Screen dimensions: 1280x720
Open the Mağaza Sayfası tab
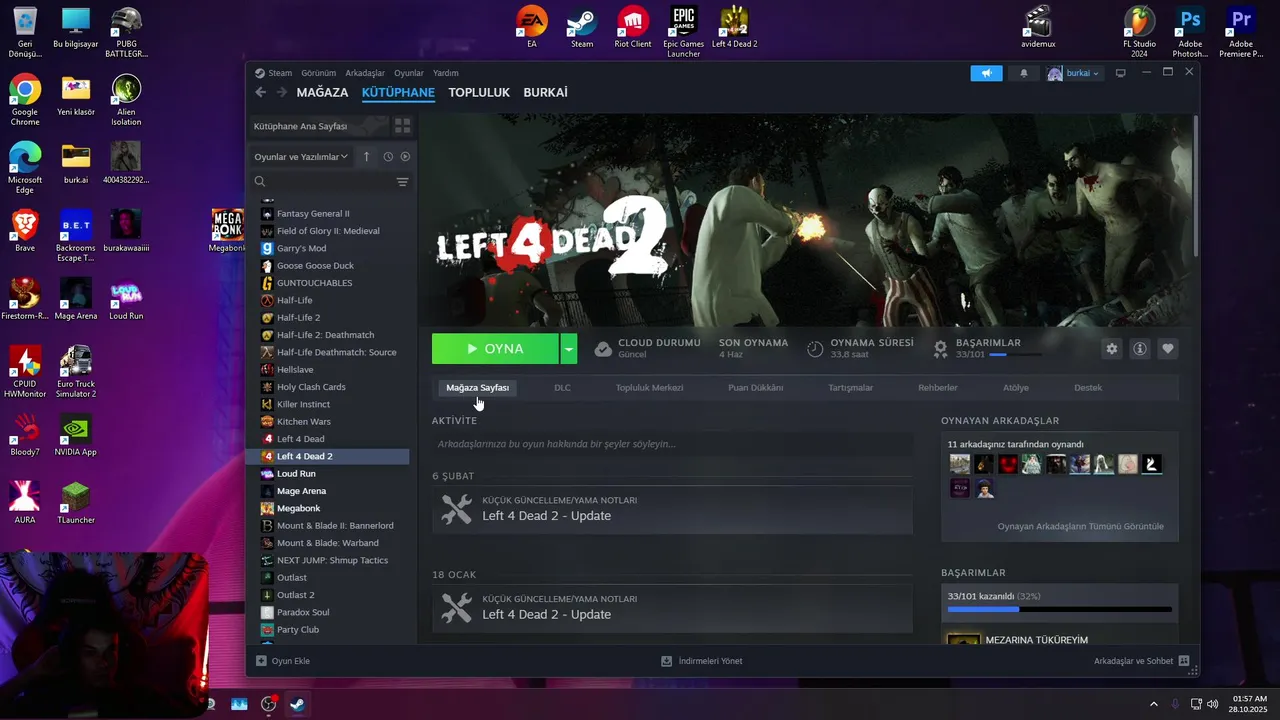[x=477, y=388]
